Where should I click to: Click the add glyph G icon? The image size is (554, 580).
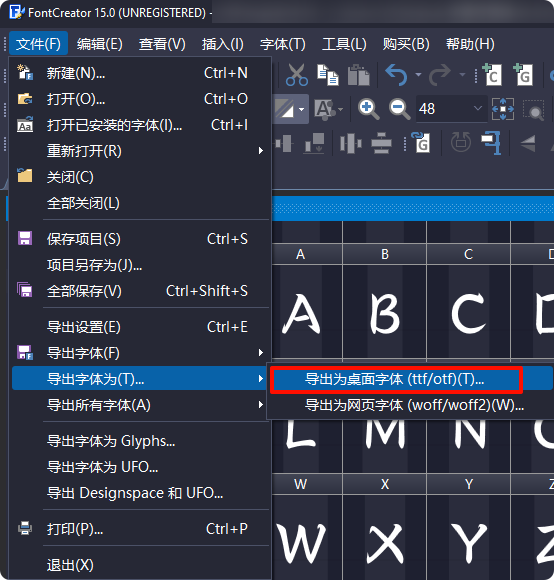(x=523, y=75)
